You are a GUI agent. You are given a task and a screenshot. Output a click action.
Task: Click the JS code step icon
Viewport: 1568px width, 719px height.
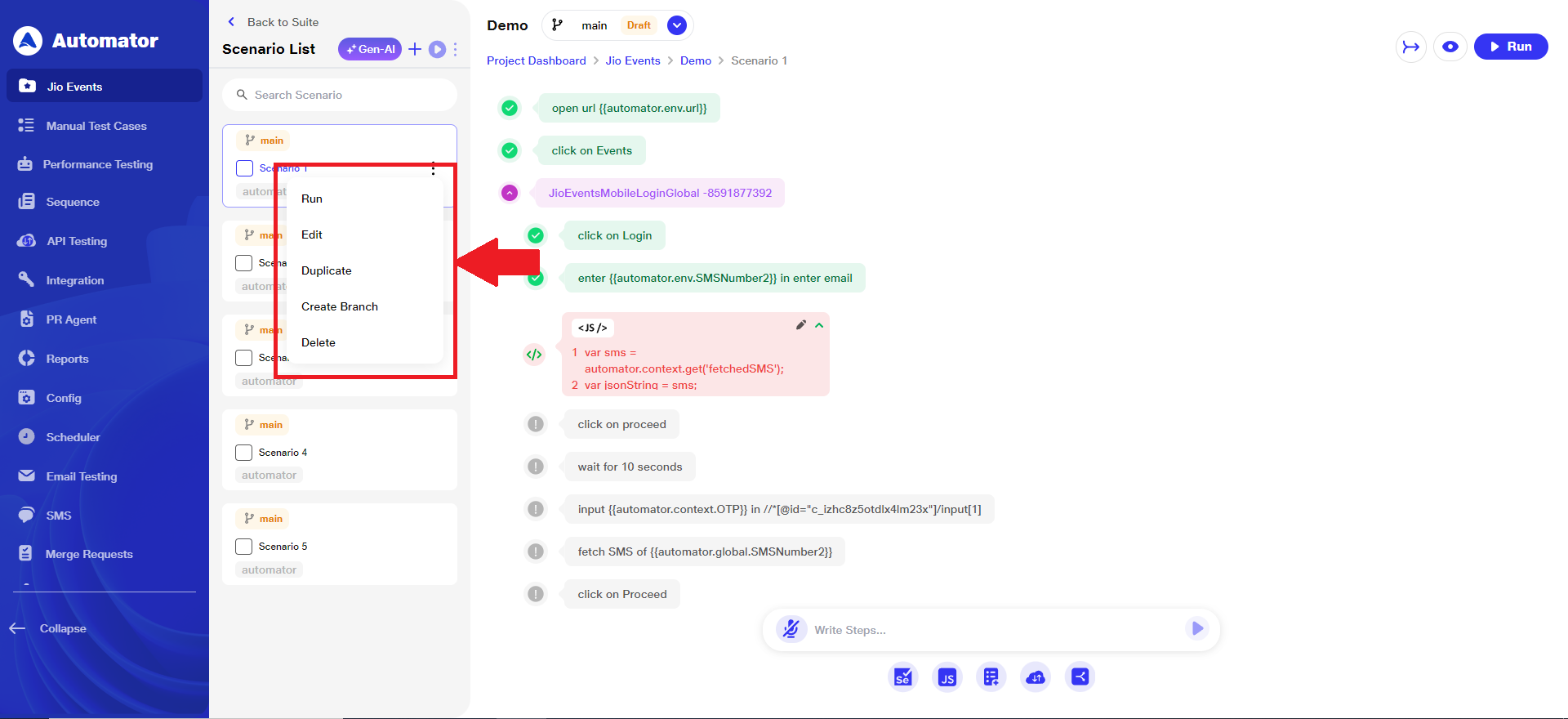(947, 677)
